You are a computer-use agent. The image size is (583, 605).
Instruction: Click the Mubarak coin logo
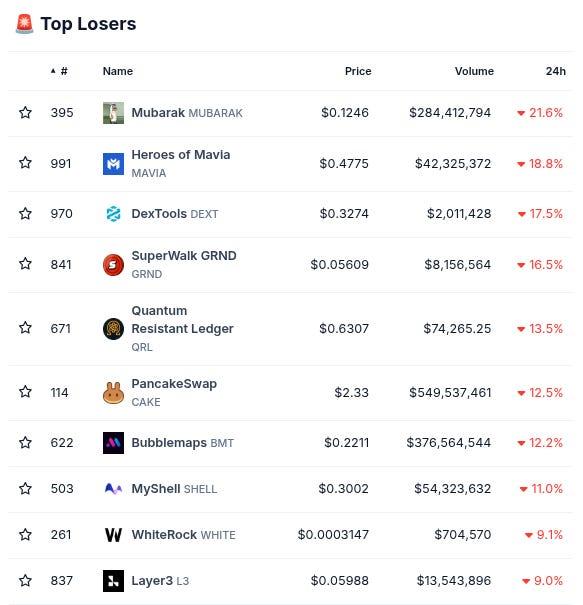[113, 113]
